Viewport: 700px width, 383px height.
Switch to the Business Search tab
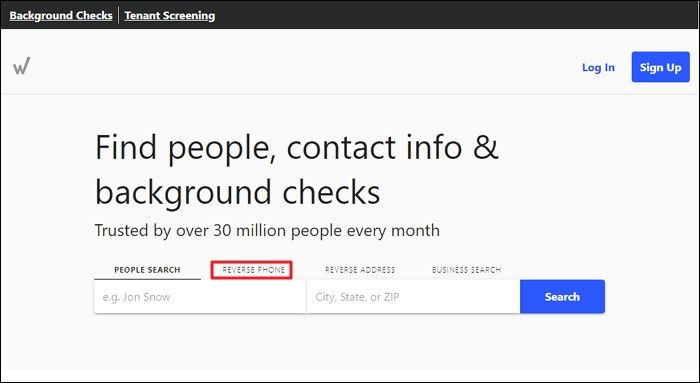click(466, 270)
